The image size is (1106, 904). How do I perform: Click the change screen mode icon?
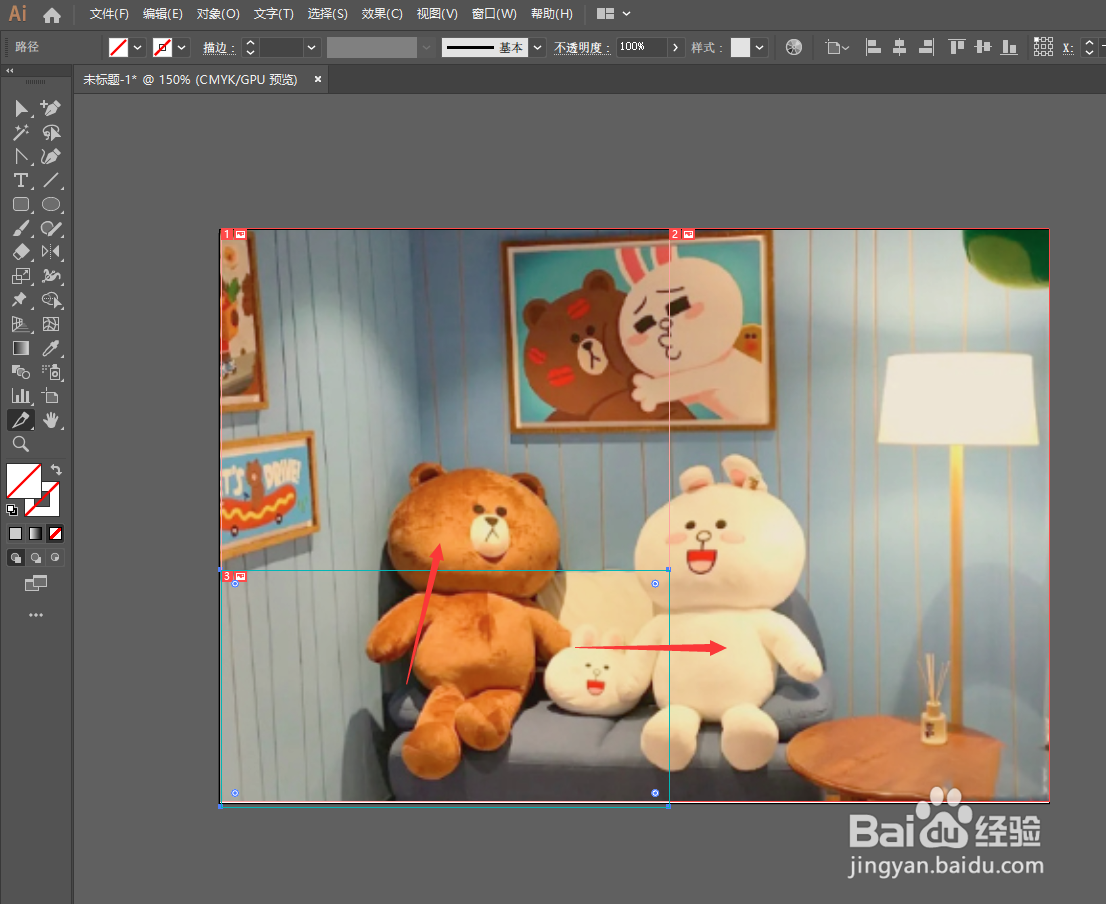tap(36, 583)
